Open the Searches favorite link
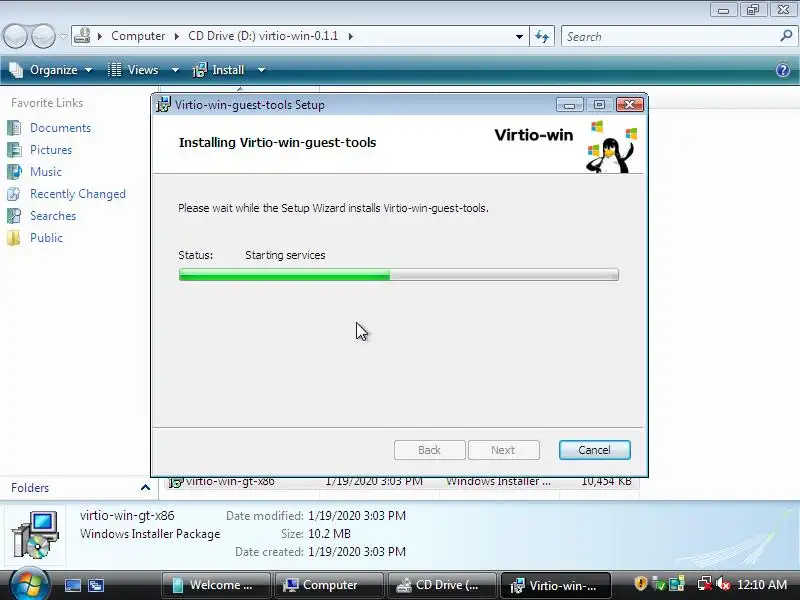 pyautogui.click(x=53, y=216)
